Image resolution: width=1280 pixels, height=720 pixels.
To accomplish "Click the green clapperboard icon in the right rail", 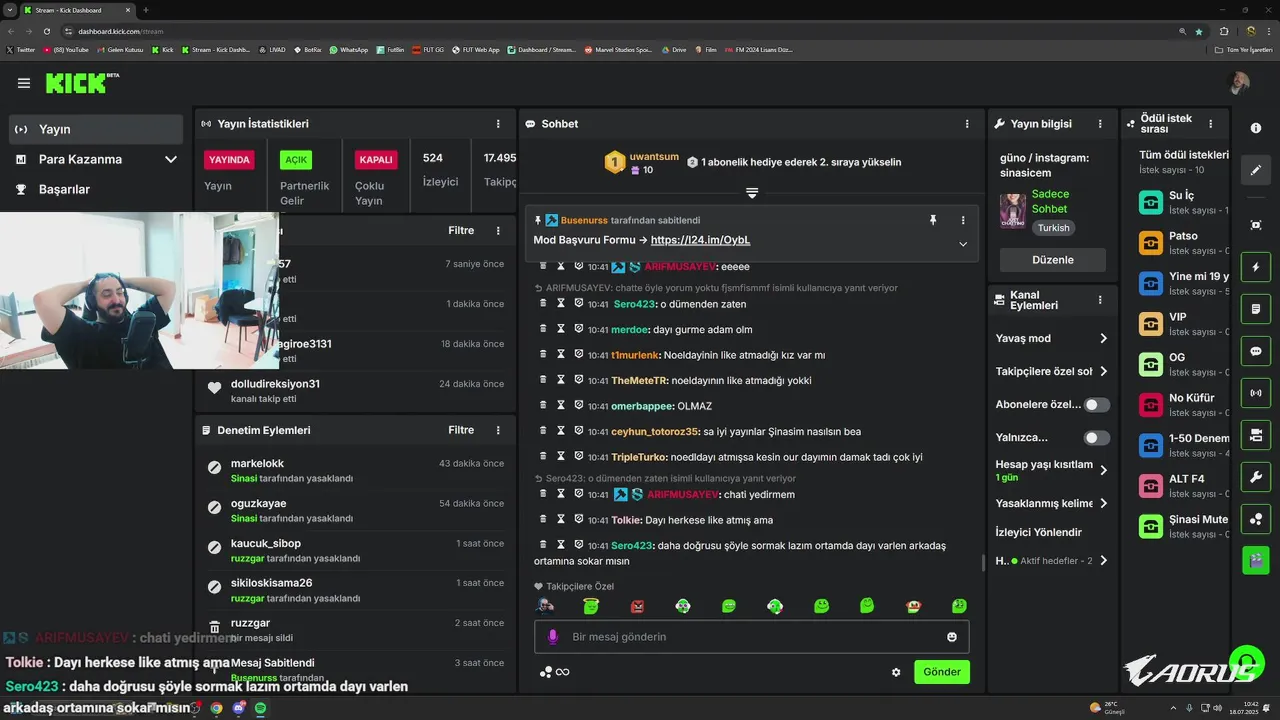I will 1256,560.
